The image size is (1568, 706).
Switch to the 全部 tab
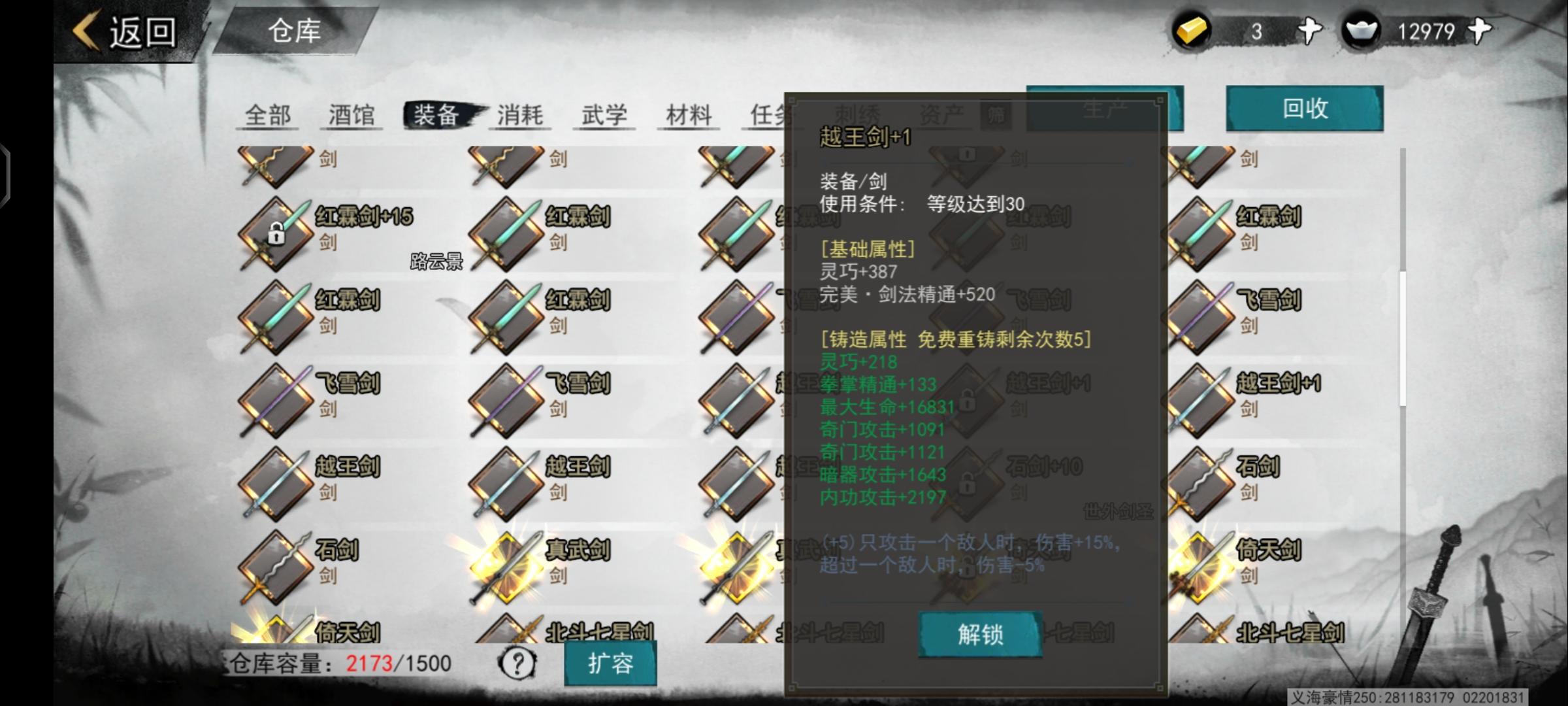pos(268,115)
